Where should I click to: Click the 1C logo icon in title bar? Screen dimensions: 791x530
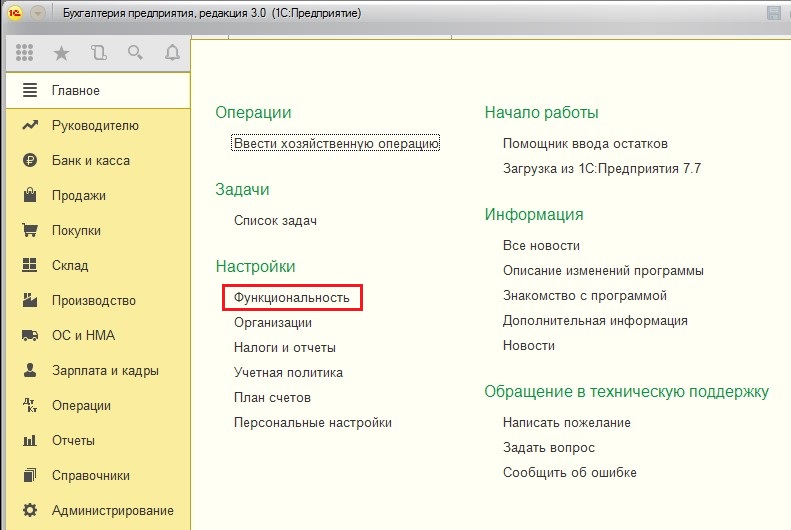(15, 13)
